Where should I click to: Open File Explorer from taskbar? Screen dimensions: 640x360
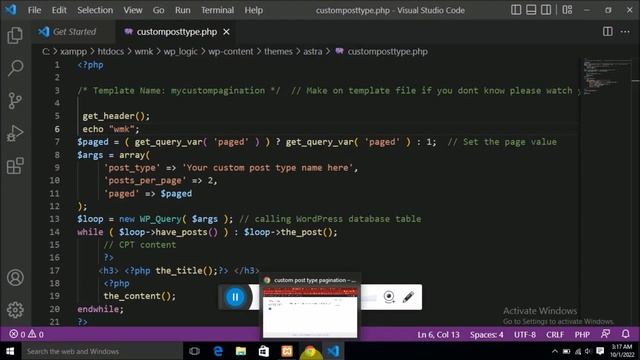point(241,351)
